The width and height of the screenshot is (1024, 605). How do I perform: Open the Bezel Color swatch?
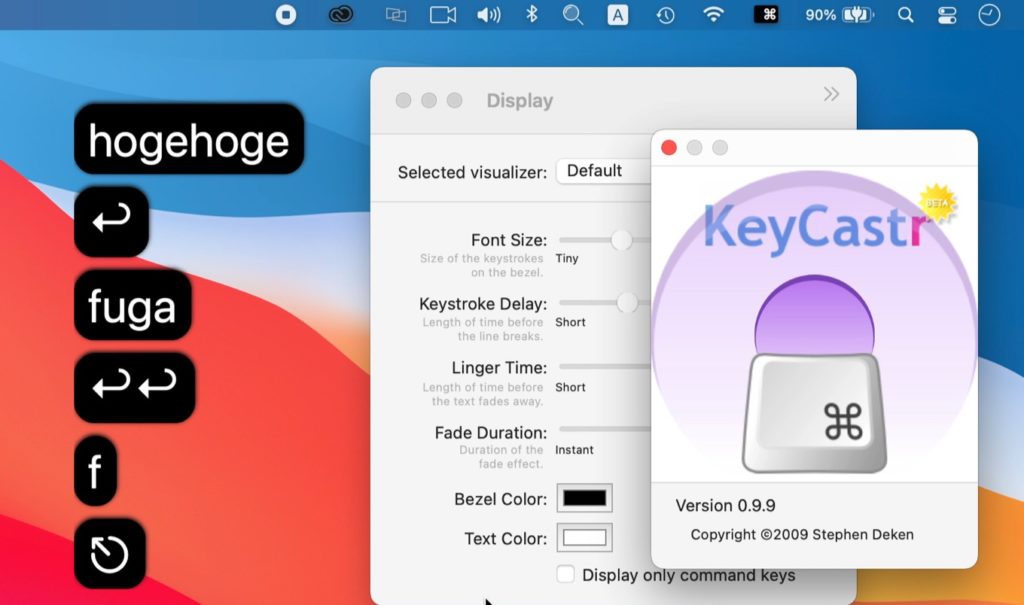pos(583,498)
